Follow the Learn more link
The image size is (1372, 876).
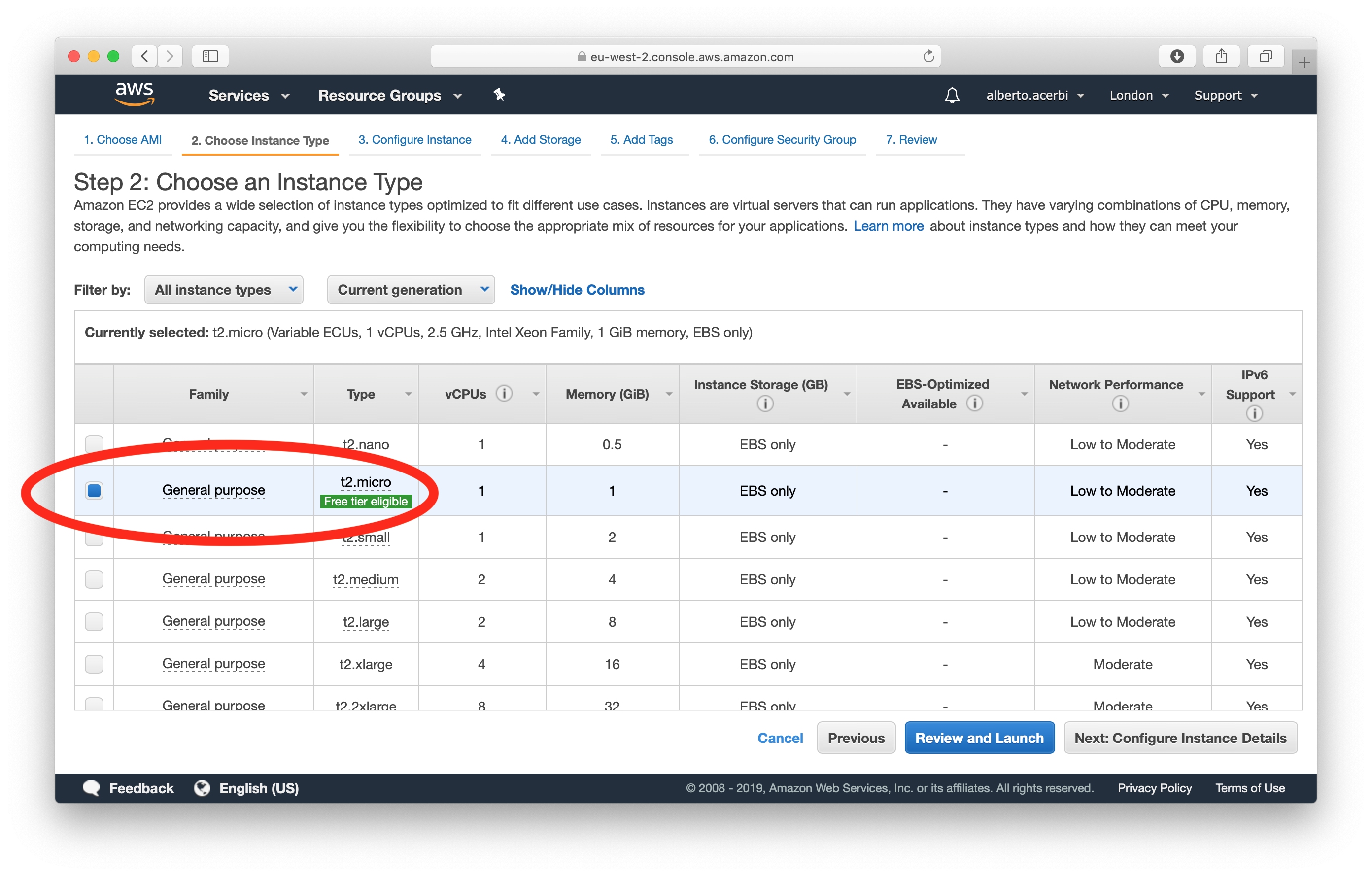888,226
